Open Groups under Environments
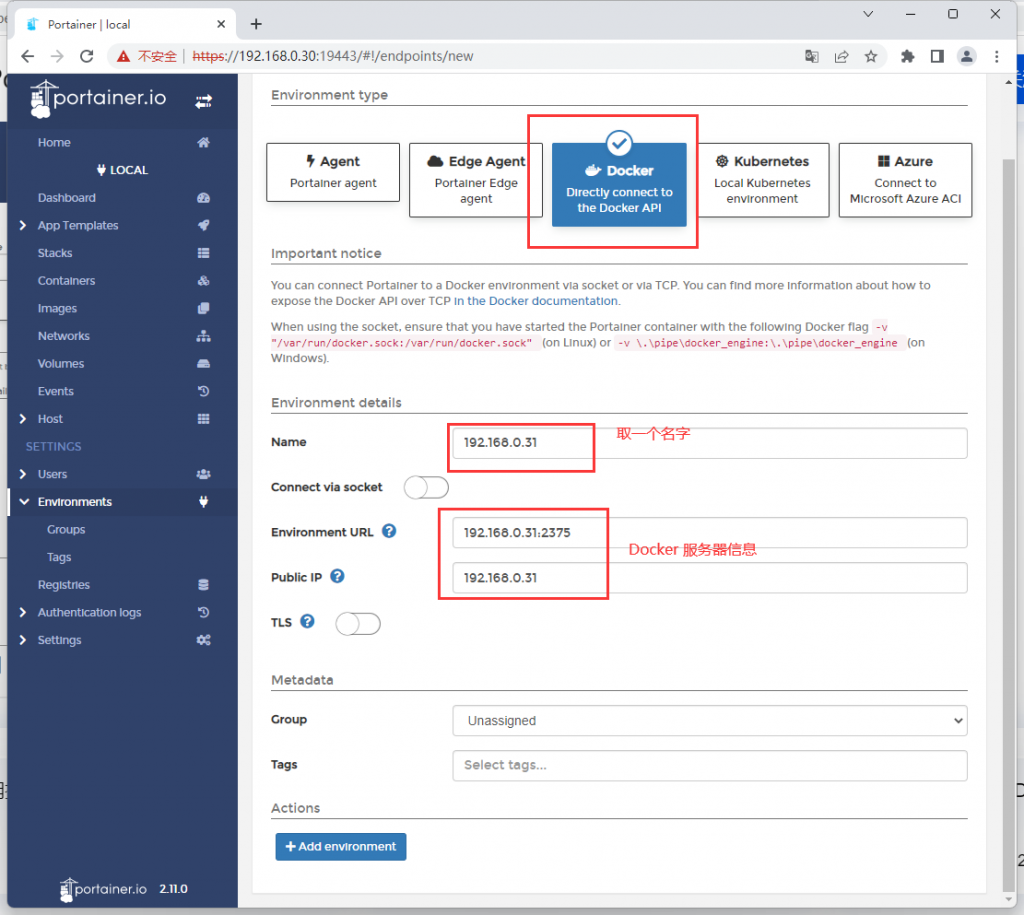Viewport: 1024px width, 915px height. click(66, 530)
